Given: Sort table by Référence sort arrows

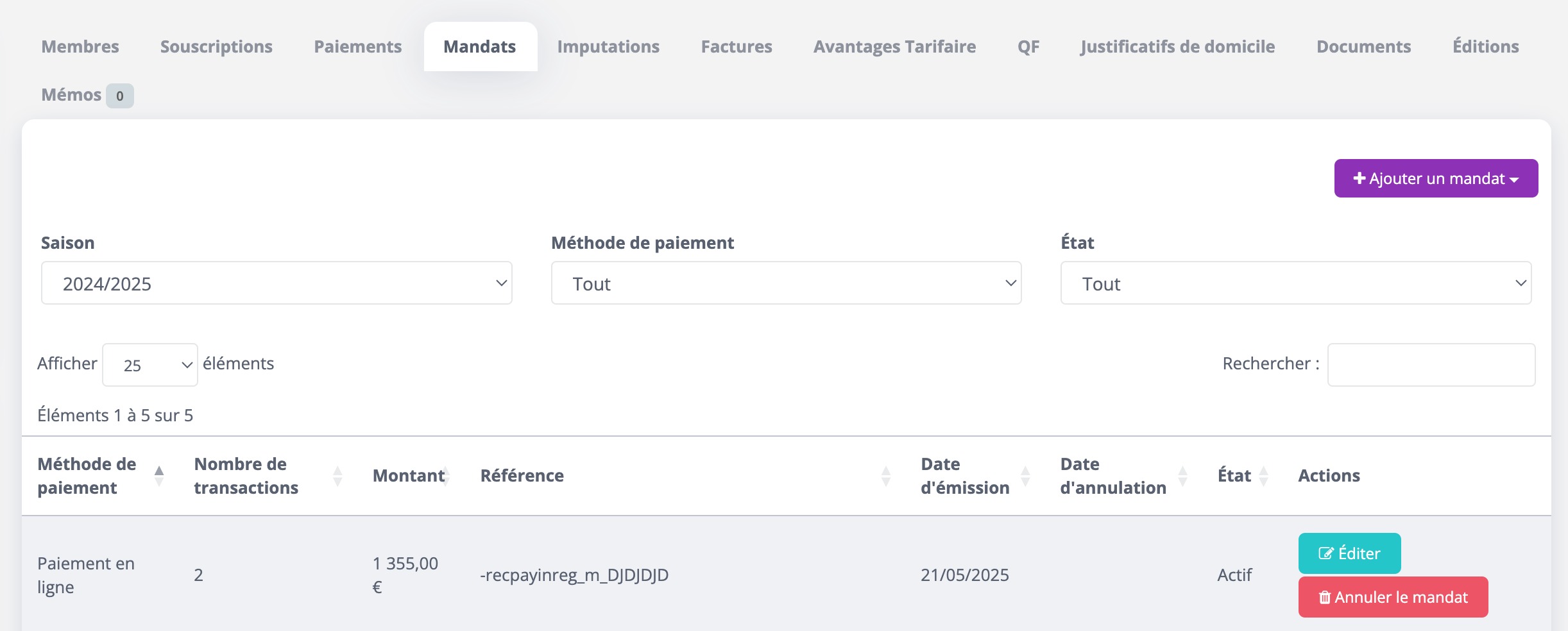Looking at the screenshot, I should pos(886,476).
